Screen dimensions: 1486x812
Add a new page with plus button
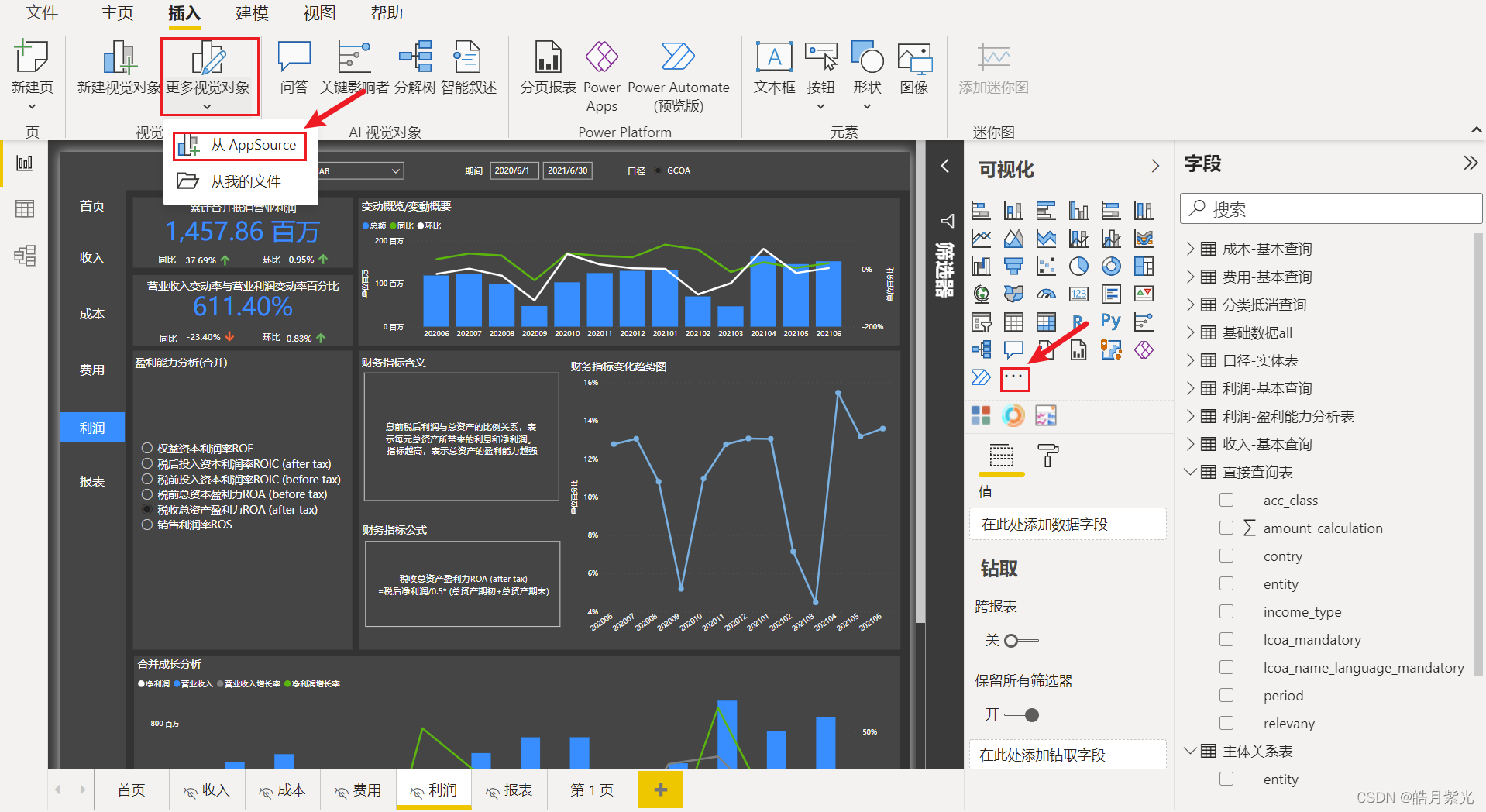(660, 790)
